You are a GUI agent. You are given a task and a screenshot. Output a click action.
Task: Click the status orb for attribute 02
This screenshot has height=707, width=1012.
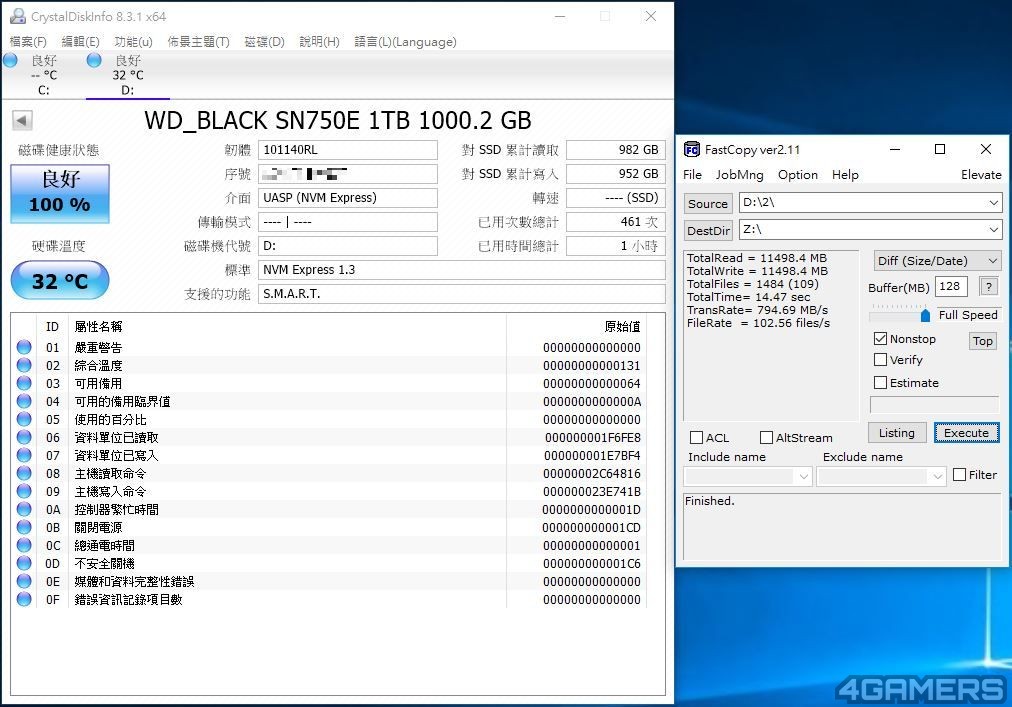(x=24, y=365)
